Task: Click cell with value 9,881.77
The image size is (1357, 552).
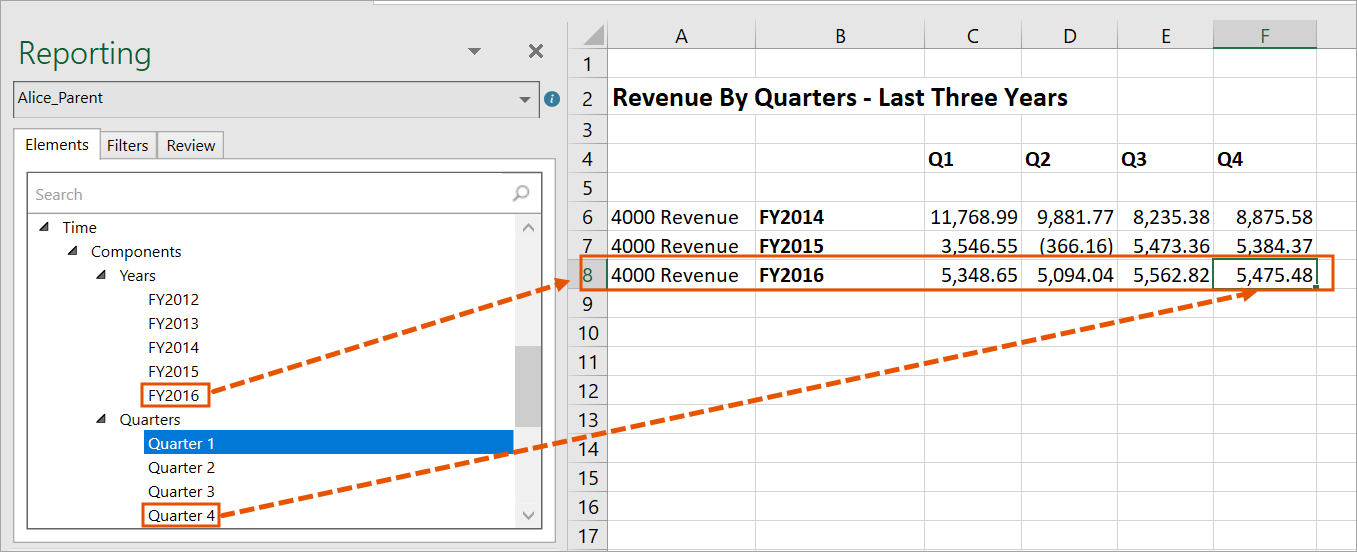Action: [1069, 217]
